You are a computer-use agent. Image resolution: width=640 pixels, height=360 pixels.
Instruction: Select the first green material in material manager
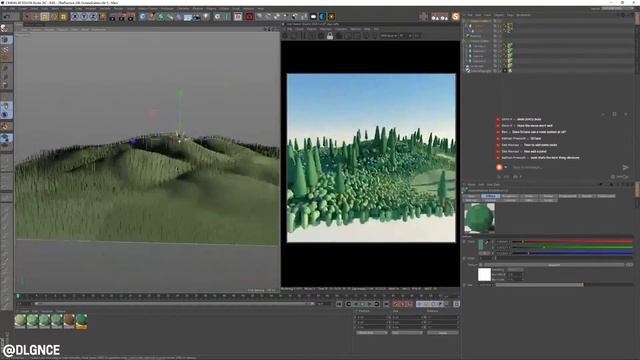pyautogui.click(x=20, y=321)
